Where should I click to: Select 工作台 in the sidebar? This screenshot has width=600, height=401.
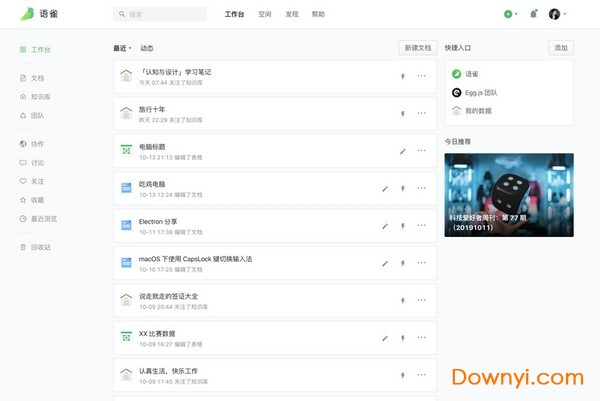tap(35, 50)
